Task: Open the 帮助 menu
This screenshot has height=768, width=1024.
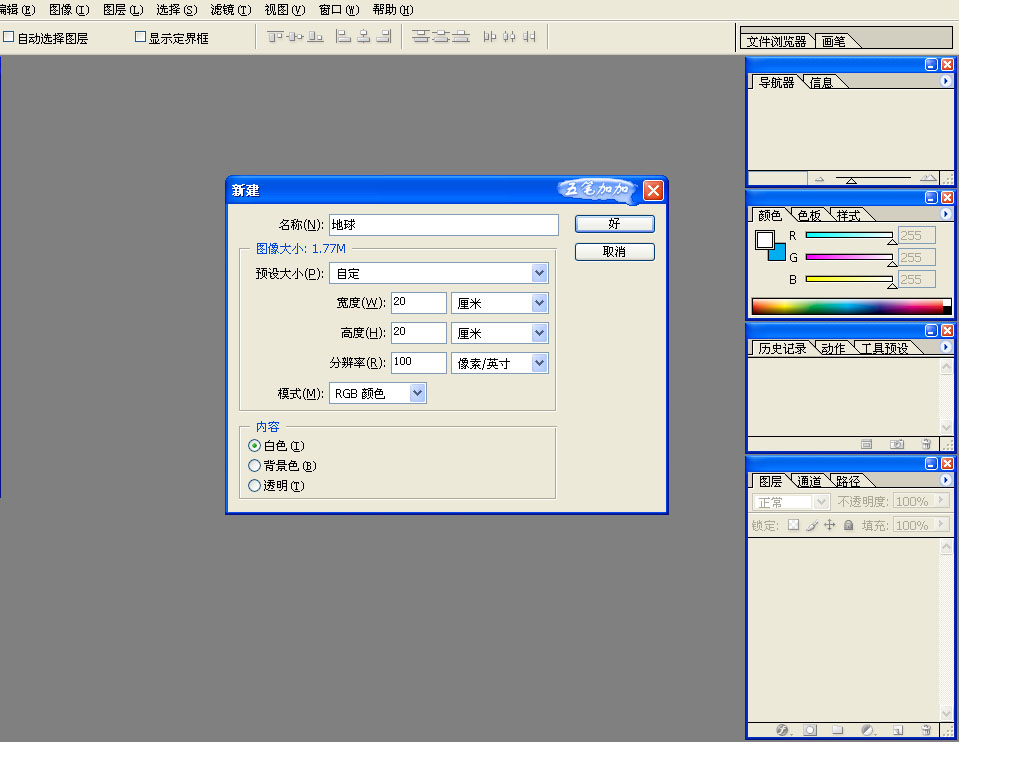Action: pos(392,10)
